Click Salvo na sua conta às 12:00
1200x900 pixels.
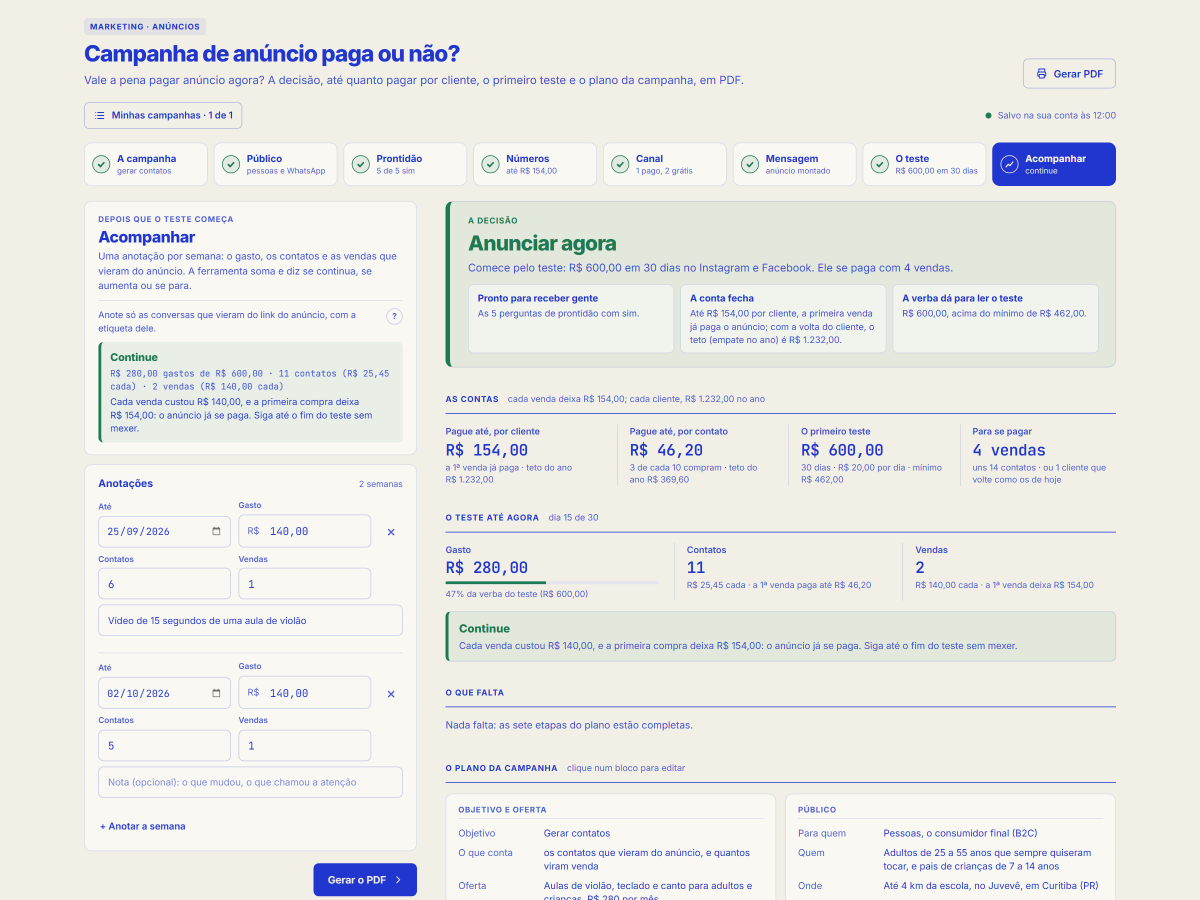point(1056,115)
